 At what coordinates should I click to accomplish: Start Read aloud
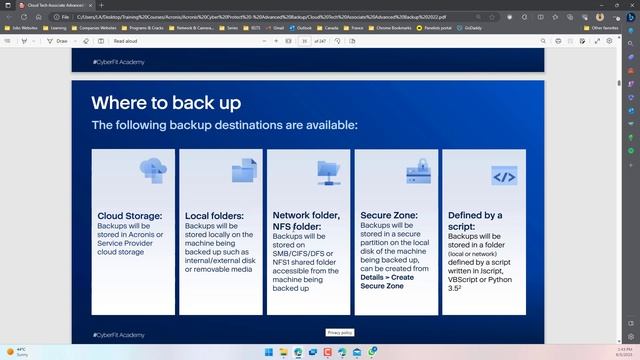coord(125,41)
